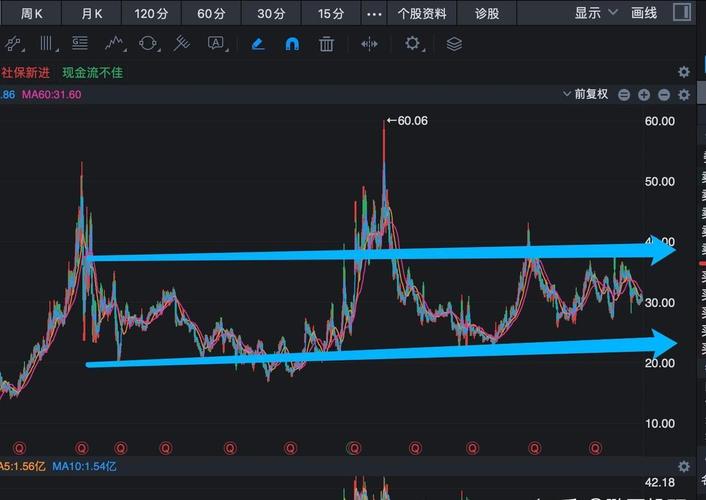Delete drawings with the trash icon
The width and height of the screenshot is (706, 500).
coord(326,44)
